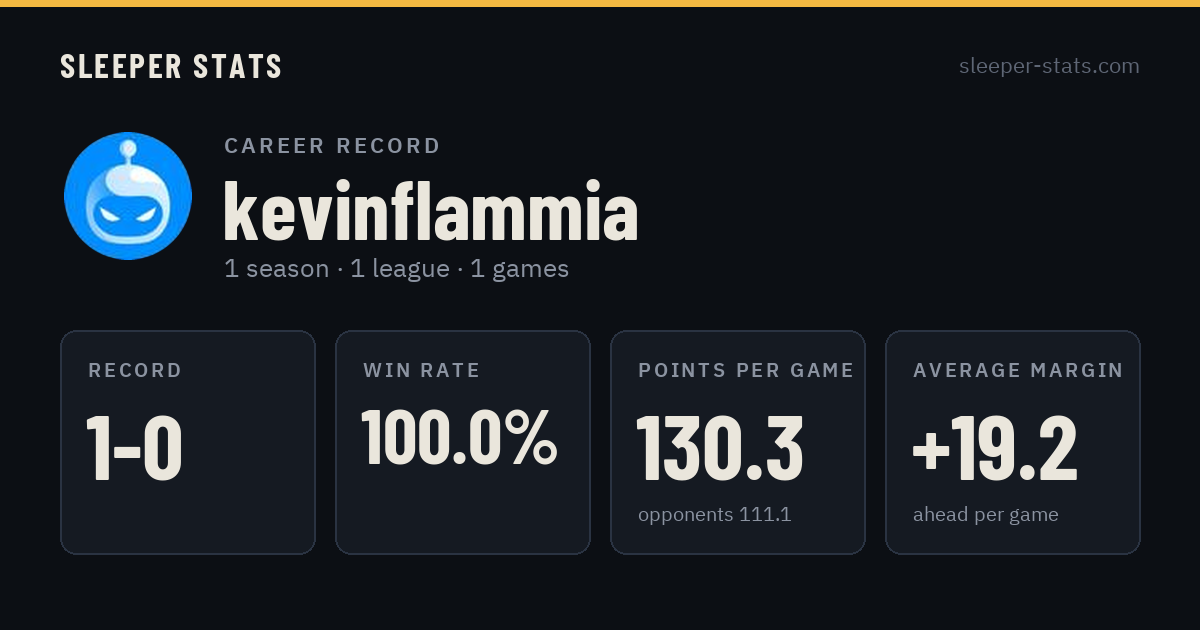Click the +19.2 margin value
Image resolution: width=1200 pixels, height=630 pixels.
point(995,449)
